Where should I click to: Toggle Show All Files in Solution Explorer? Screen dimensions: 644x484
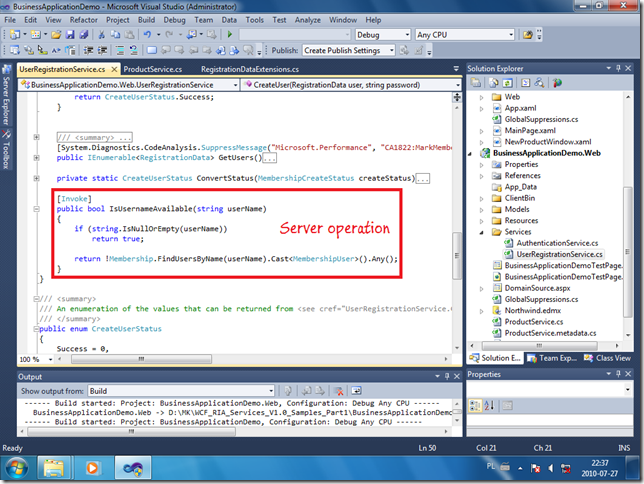[x=493, y=83]
